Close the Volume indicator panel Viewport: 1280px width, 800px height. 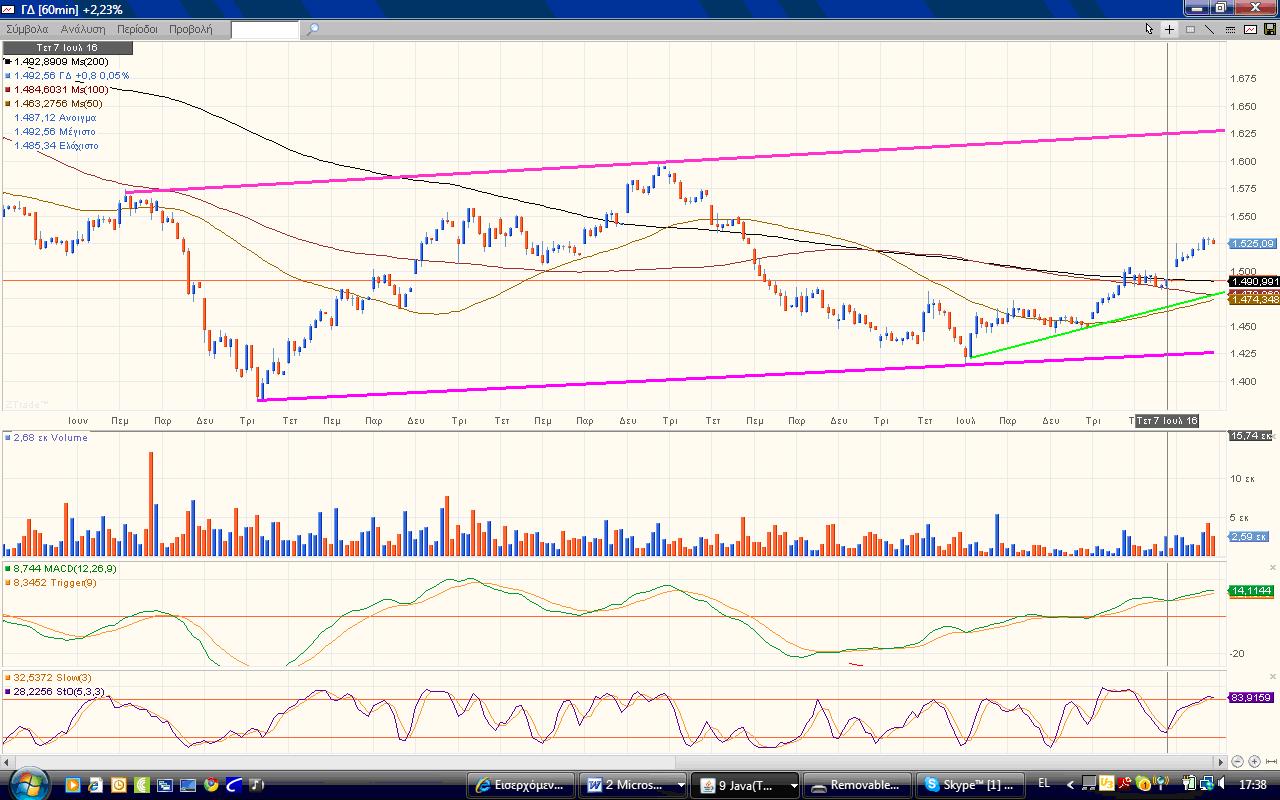click(x=1273, y=435)
